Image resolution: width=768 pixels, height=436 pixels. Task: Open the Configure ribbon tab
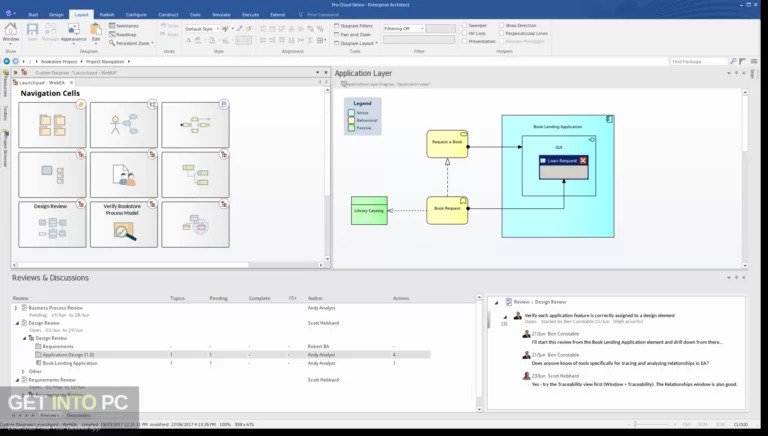[x=136, y=15]
